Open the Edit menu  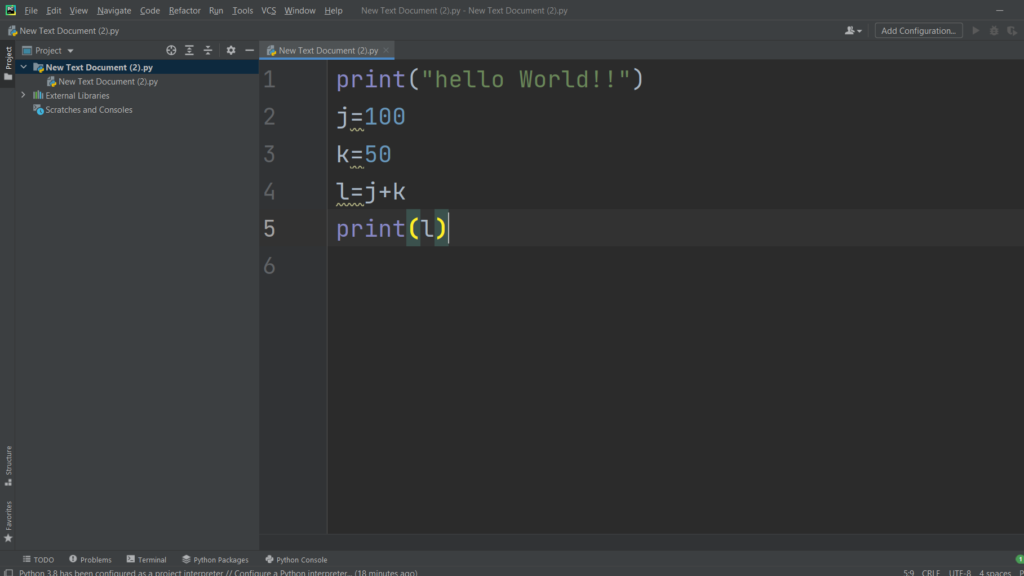coord(54,10)
